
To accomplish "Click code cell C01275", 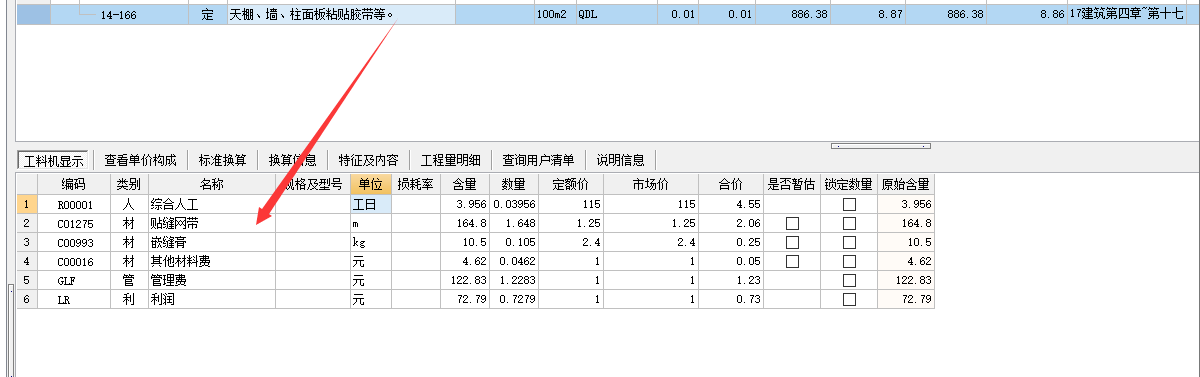I will (74, 223).
